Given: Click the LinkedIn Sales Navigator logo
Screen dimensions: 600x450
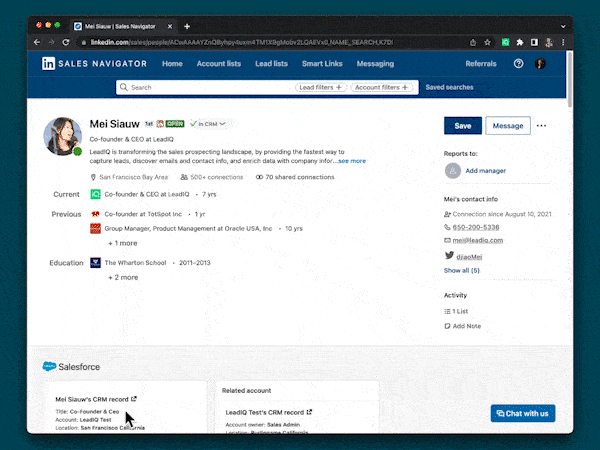Looking at the screenshot, I should (94, 64).
